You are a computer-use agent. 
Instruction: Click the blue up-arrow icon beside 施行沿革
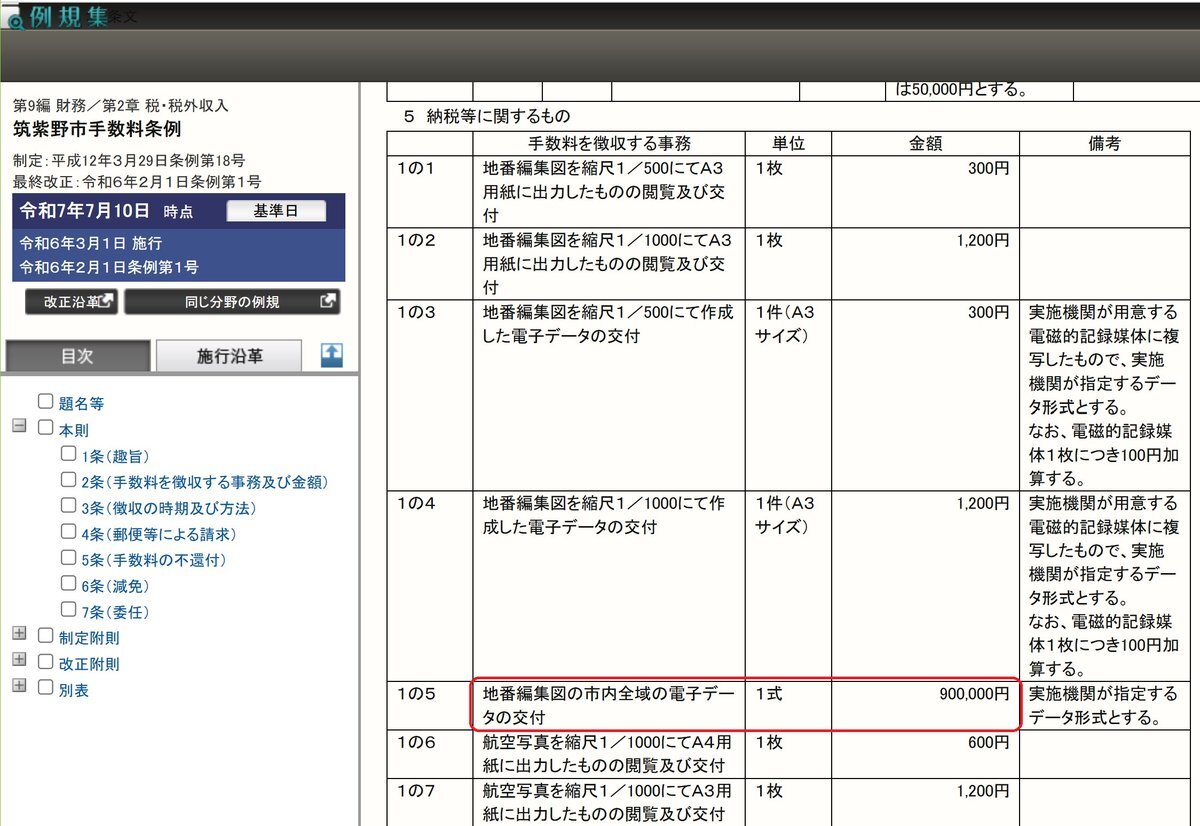tap(332, 355)
